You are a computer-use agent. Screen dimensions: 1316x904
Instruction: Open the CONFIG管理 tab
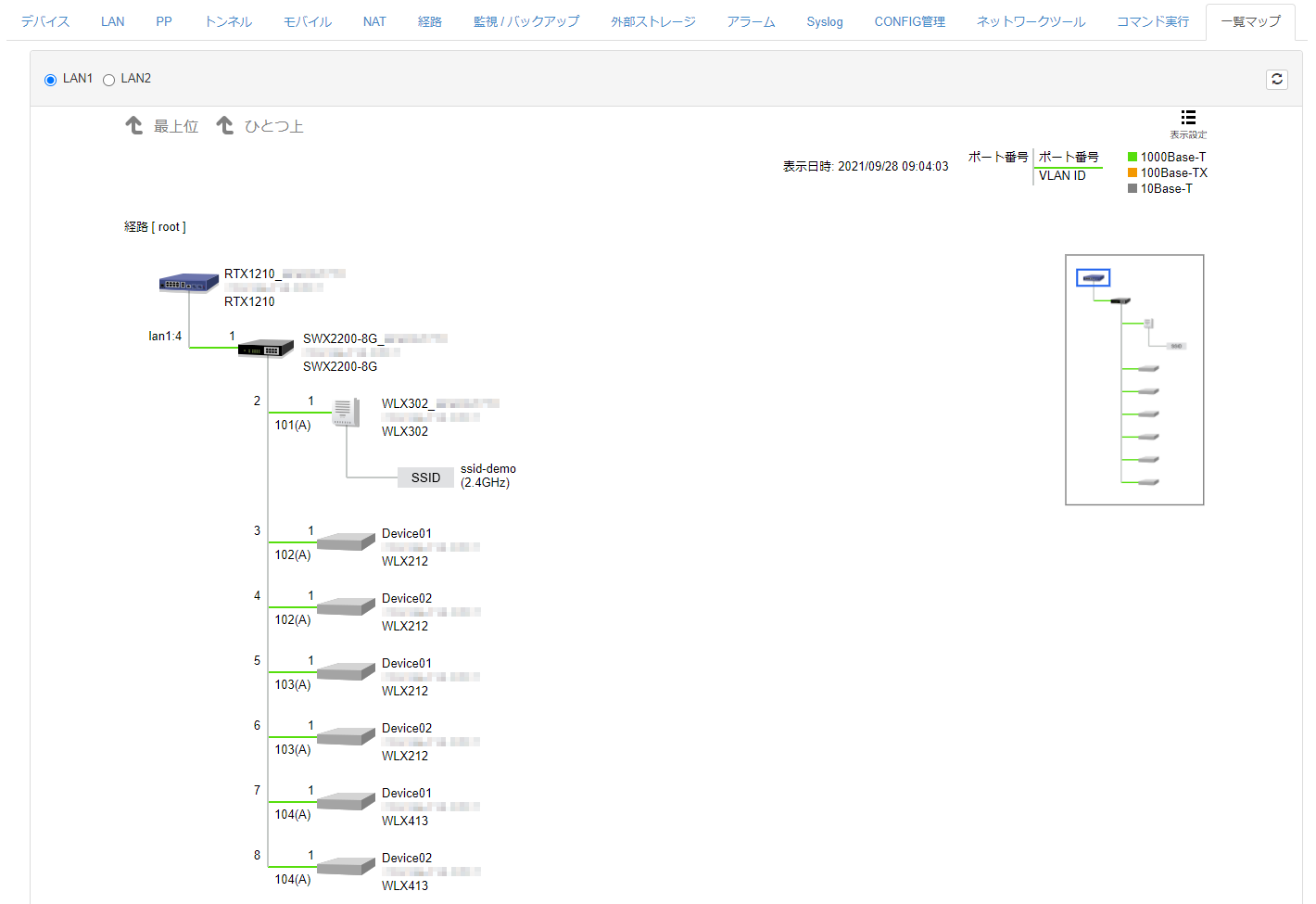(909, 21)
